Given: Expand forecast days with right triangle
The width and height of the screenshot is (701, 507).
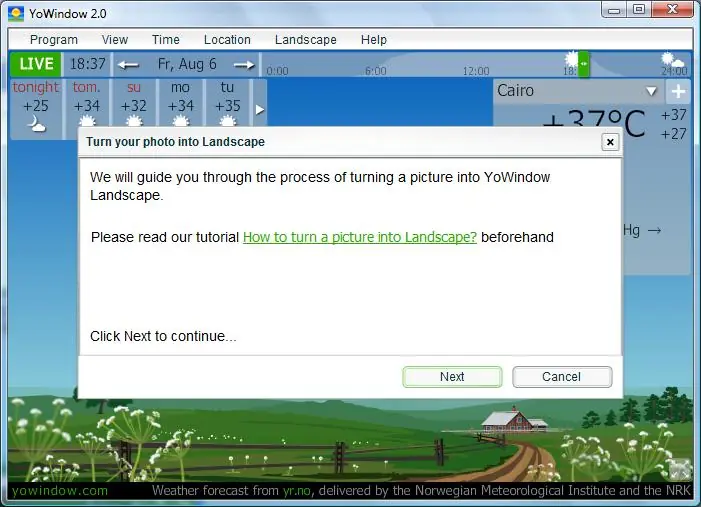Looking at the screenshot, I should coord(260,110).
